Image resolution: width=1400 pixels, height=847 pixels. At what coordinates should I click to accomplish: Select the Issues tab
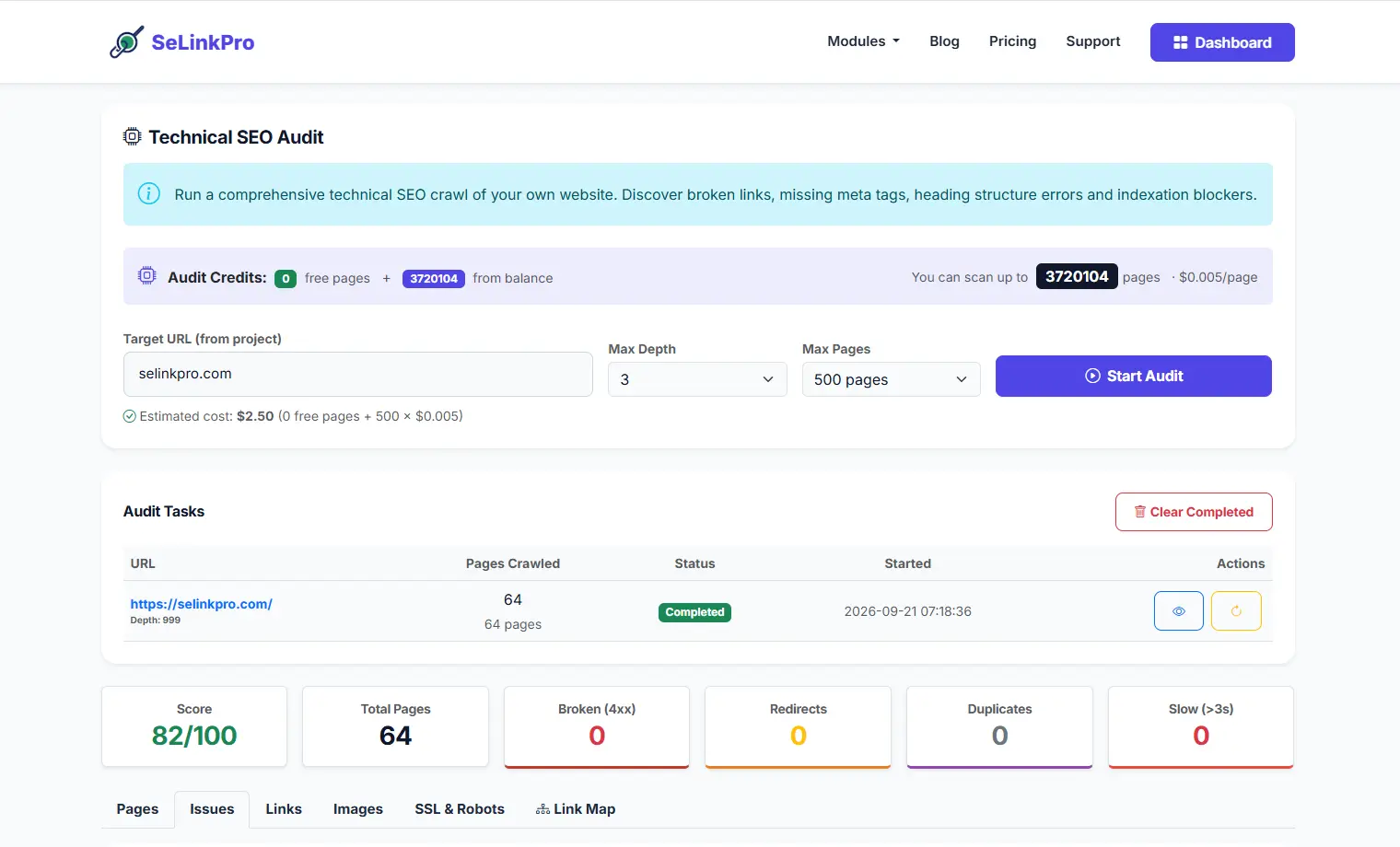(212, 809)
